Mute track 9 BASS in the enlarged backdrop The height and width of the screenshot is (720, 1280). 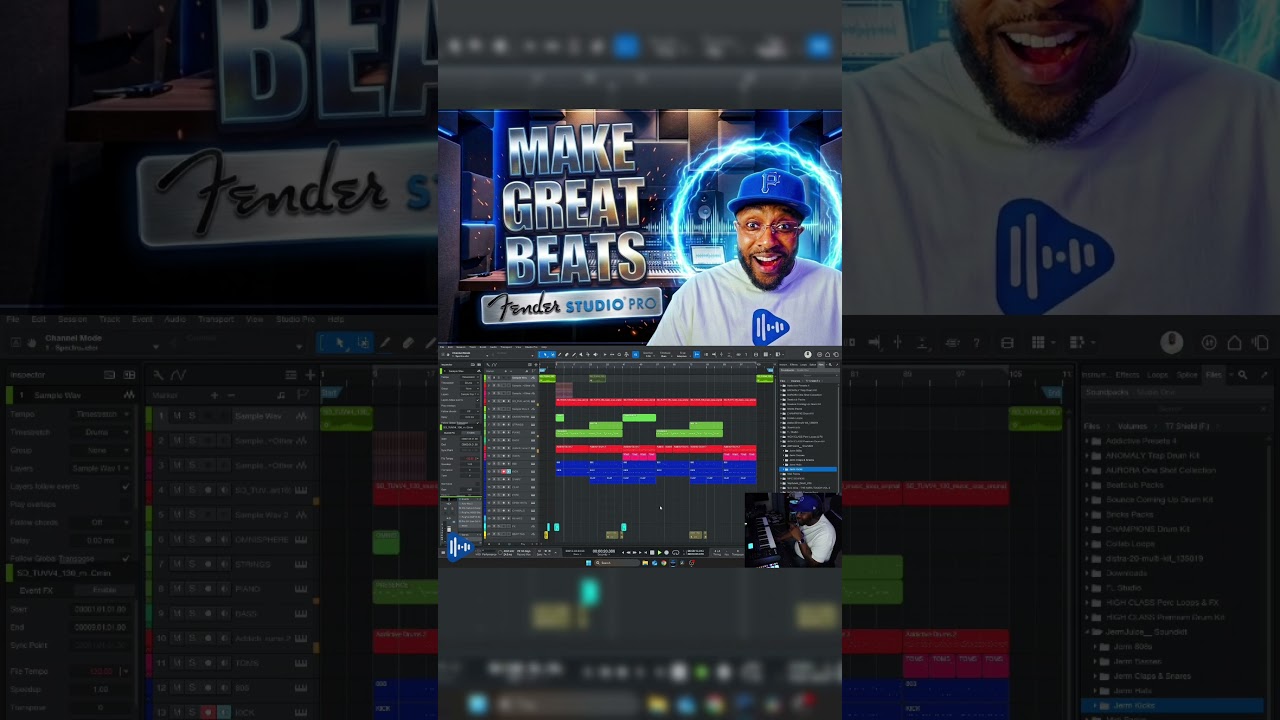(x=177, y=614)
